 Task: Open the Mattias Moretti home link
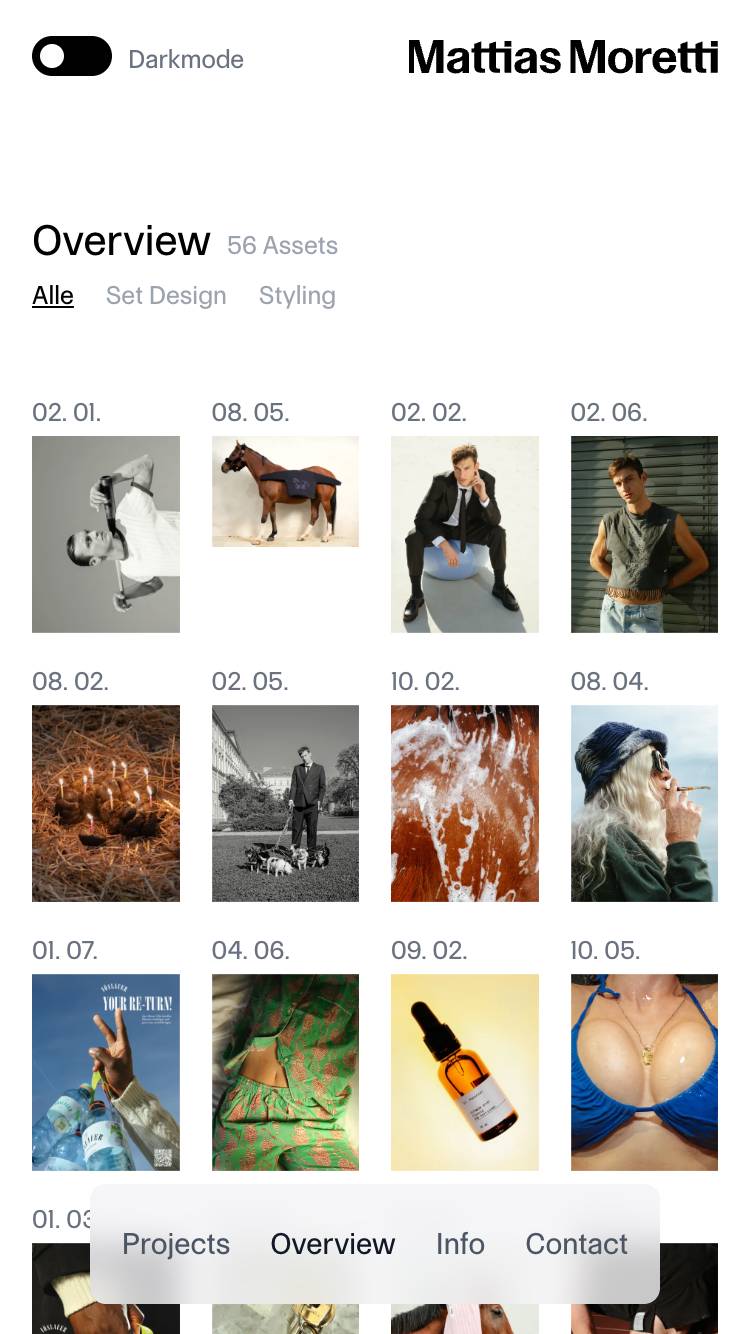(563, 58)
